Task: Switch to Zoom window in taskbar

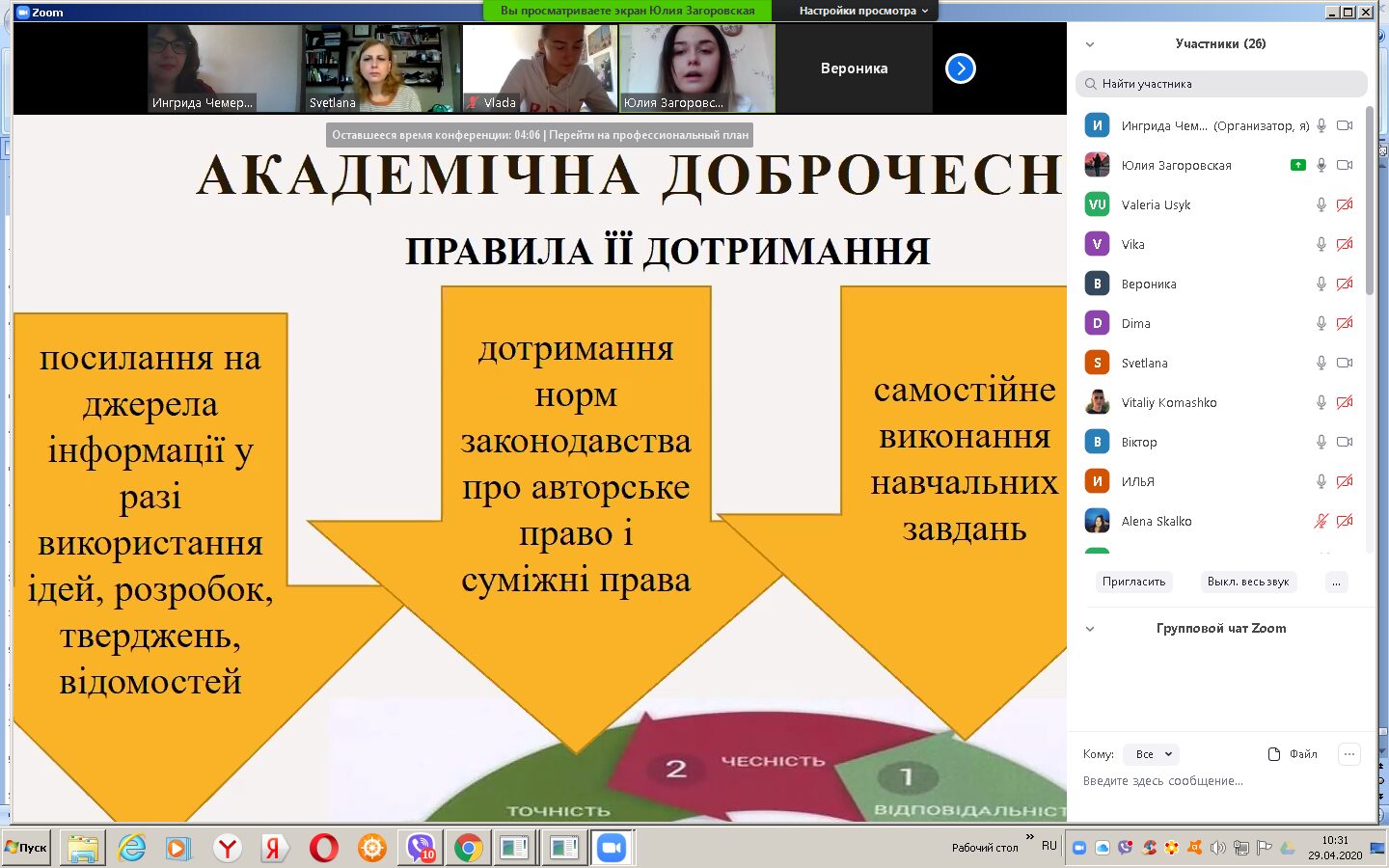Action: coord(612,848)
